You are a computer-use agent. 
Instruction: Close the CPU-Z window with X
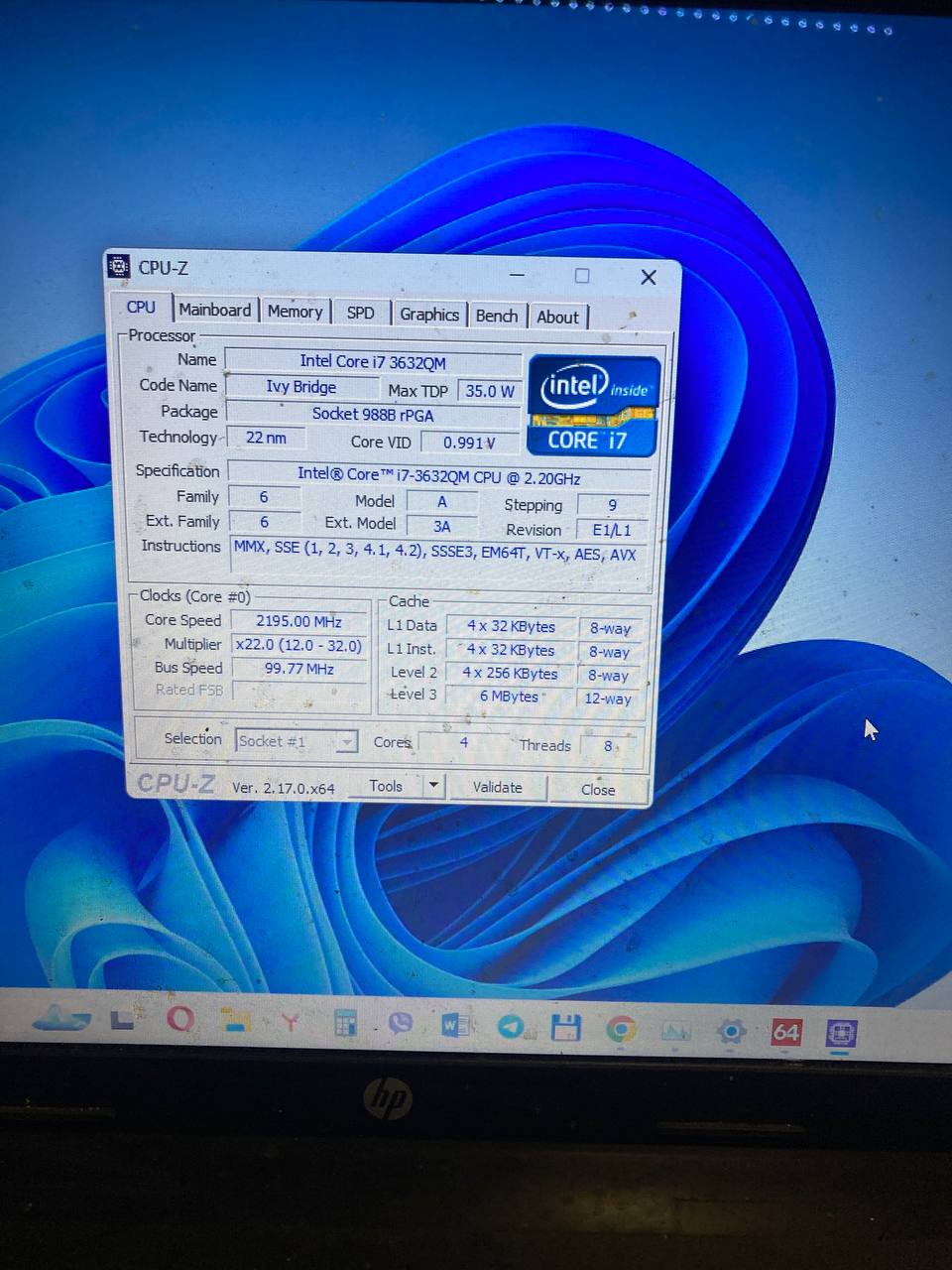(649, 278)
